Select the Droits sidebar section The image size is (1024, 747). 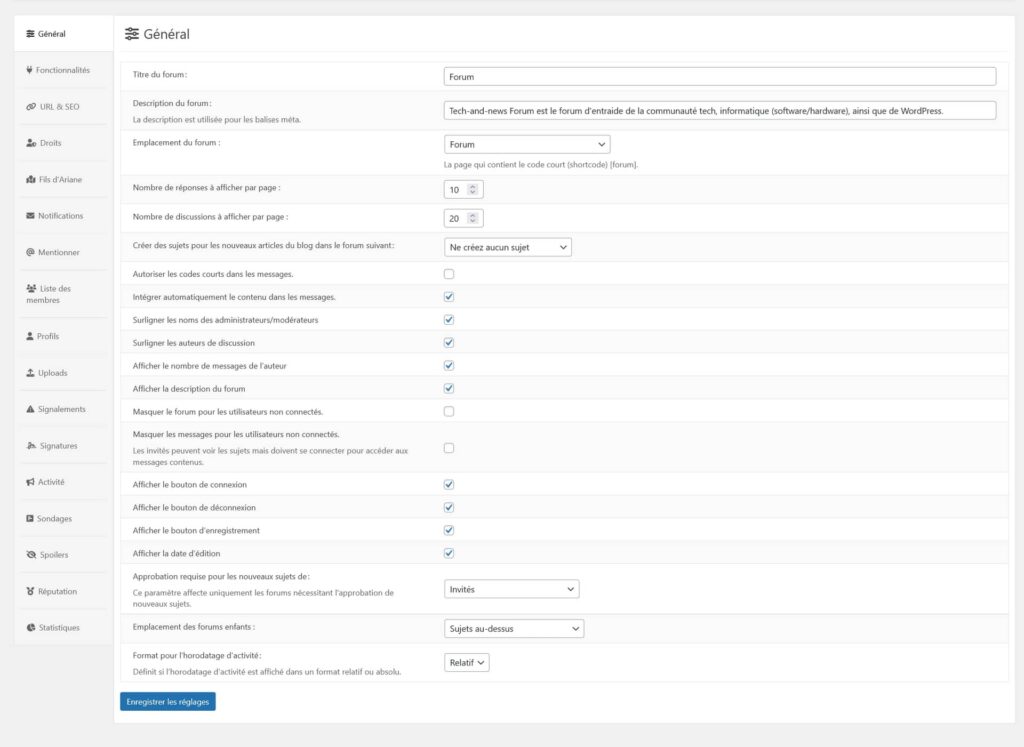tap(52, 143)
